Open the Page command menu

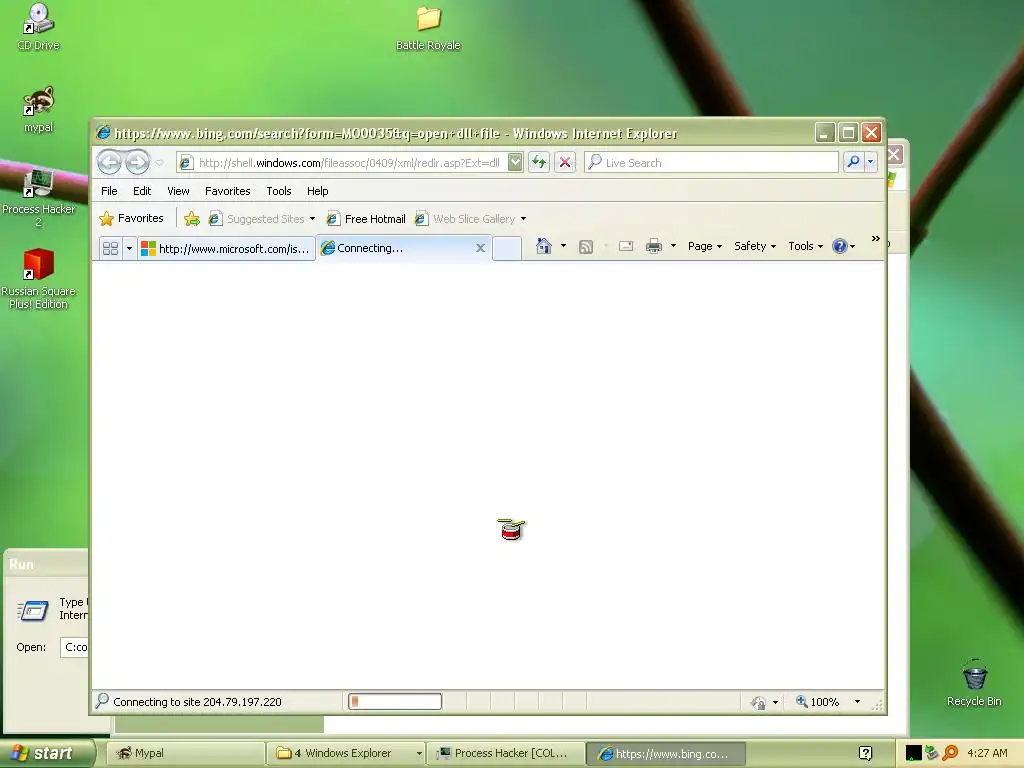[x=705, y=246]
